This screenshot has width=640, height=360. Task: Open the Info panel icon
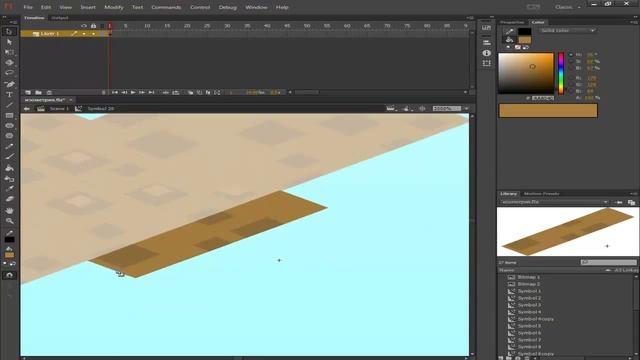[x=487, y=53]
